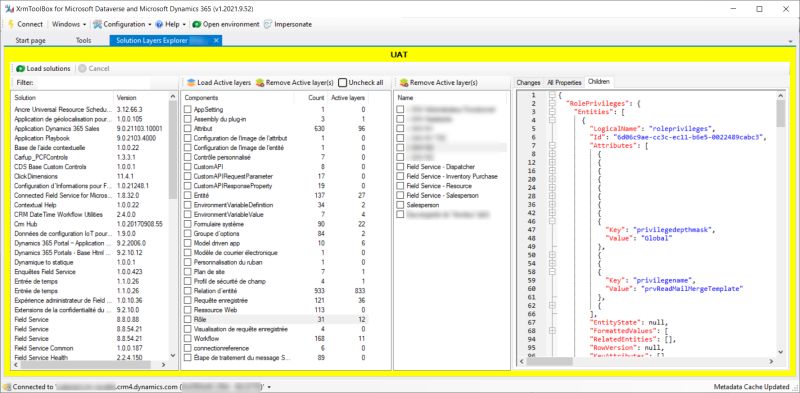Click the Connect button

26,24
